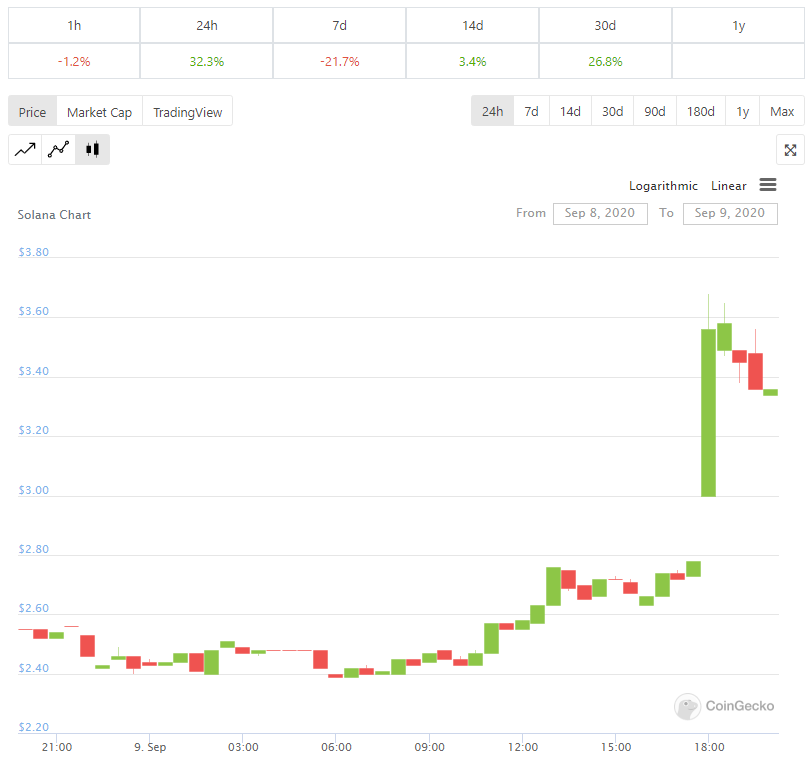Open the From date picker field

600,213
